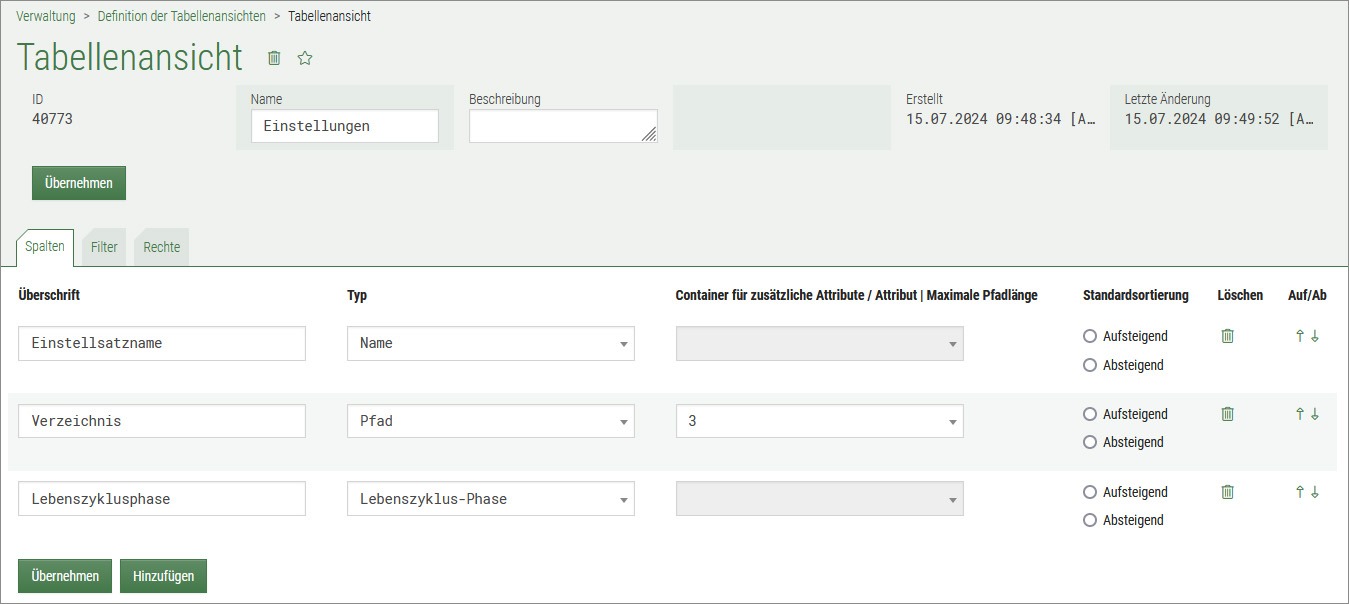Select Aufsteigend for Einstellsatzname row
The image size is (1349, 604).
pyautogui.click(x=1090, y=336)
